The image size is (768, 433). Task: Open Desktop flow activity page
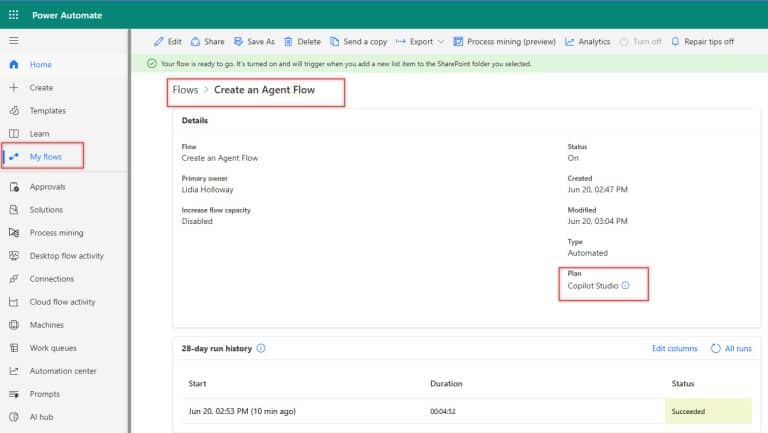(x=66, y=256)
